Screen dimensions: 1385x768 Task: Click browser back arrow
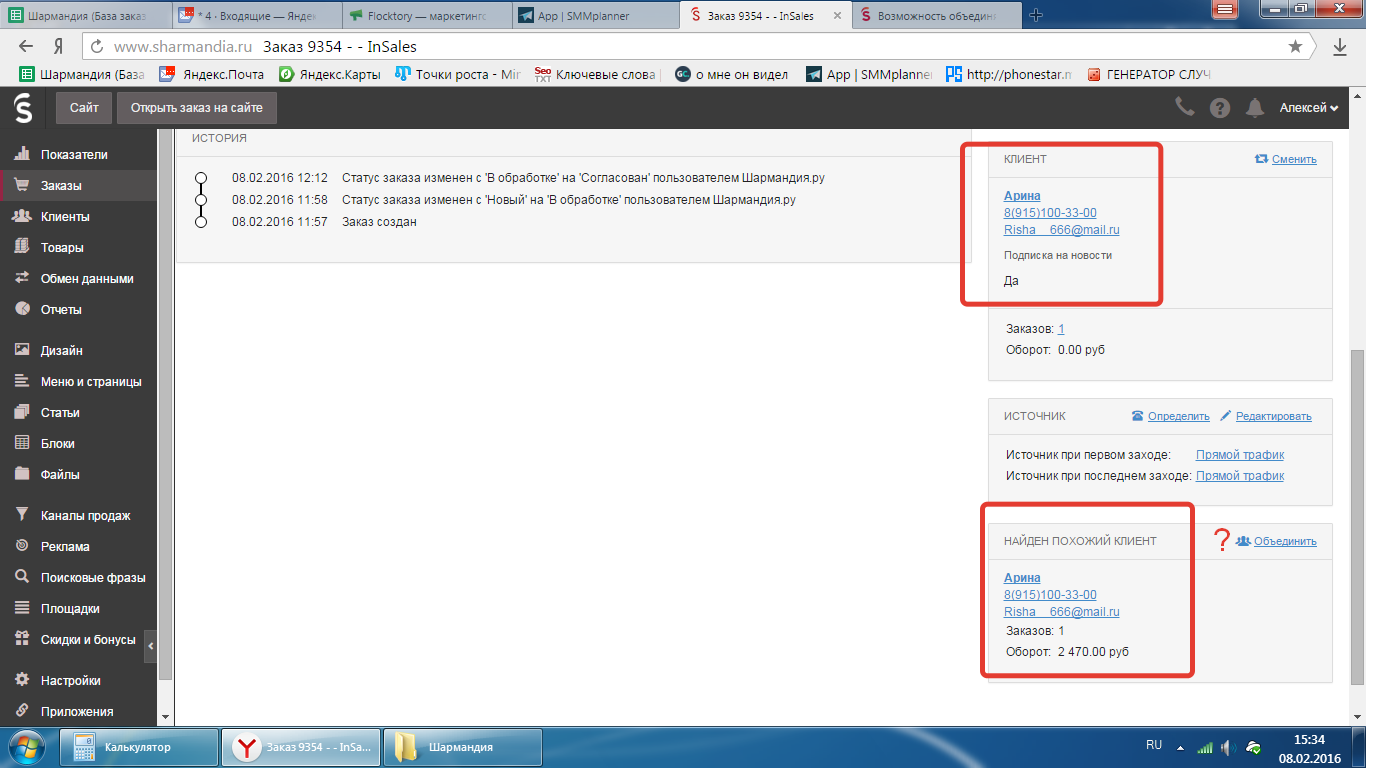click(x=26, y=46)
